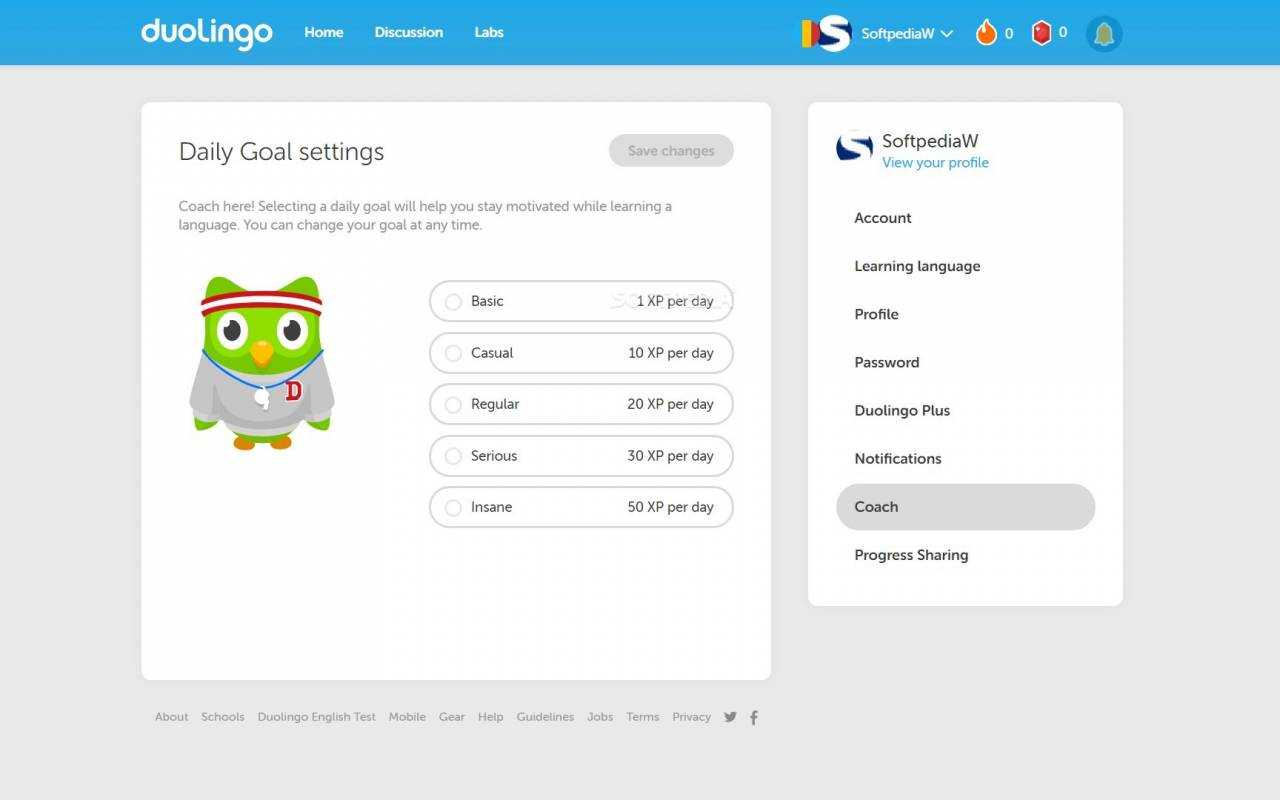Screen dimensions: 1280x800
Task: Click the Duo owl coach mascot
Action: click(262, 363)
